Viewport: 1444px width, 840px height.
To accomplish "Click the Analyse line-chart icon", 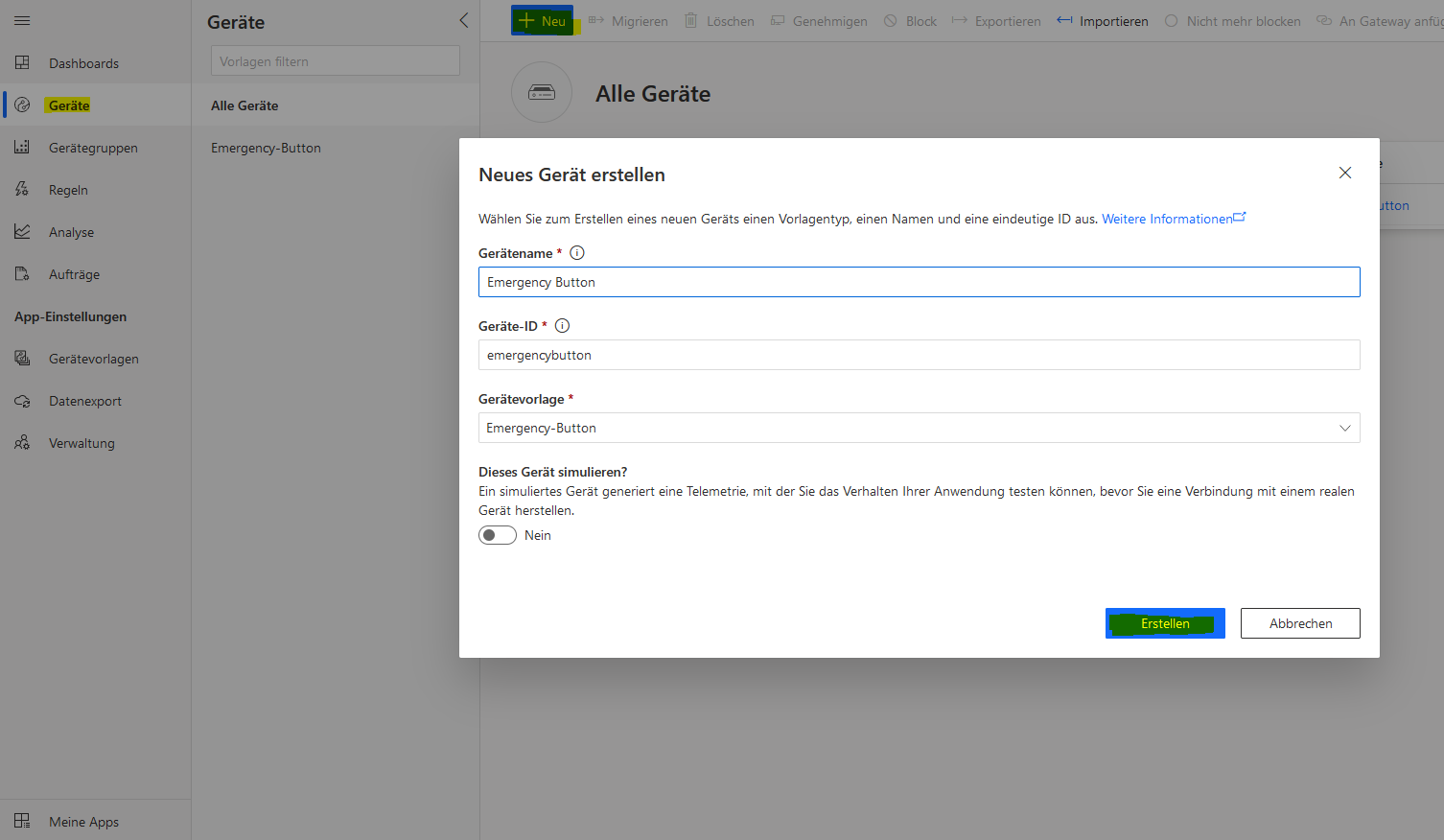I will pyautogui.click(x=22, y=231).
